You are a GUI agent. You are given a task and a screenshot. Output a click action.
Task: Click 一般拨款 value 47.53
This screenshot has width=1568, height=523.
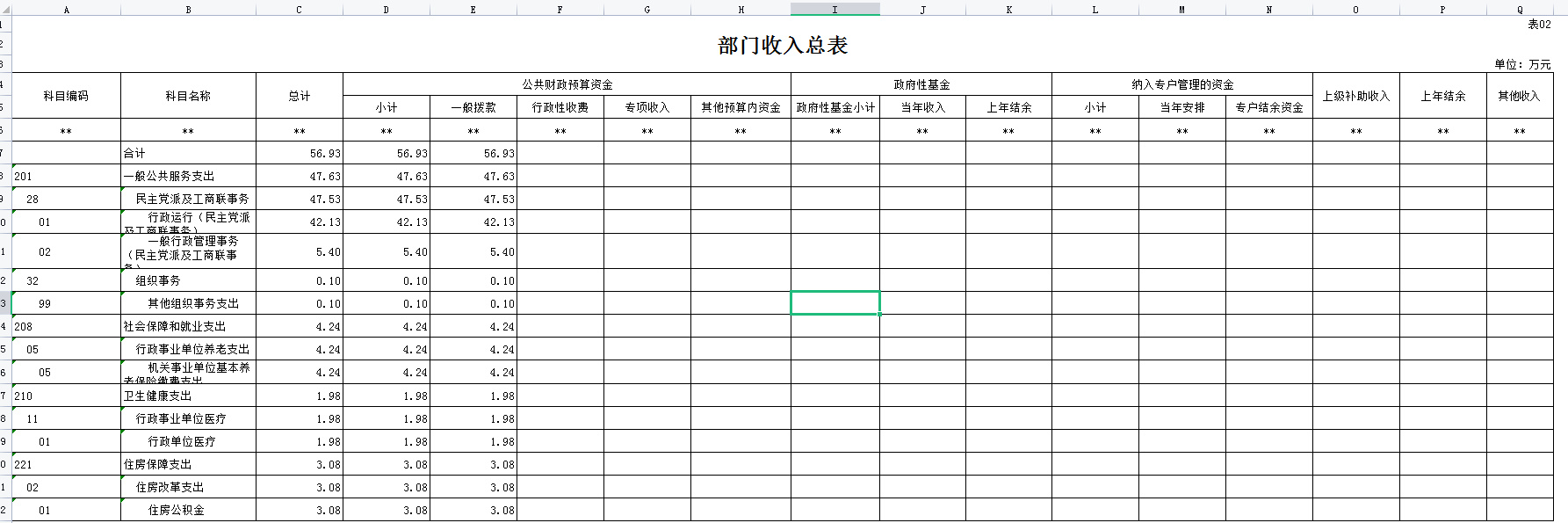pyautogui.click(x=473, y=199)
